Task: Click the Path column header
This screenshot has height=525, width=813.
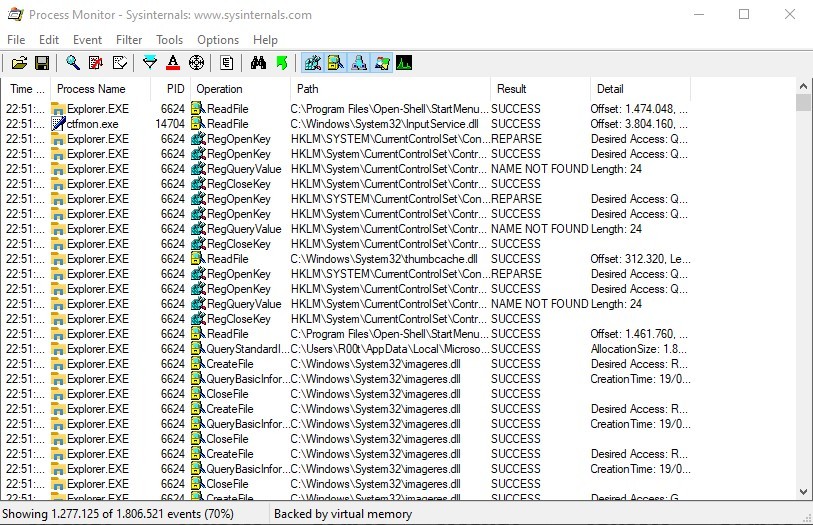Action: [x=390, y=89]
